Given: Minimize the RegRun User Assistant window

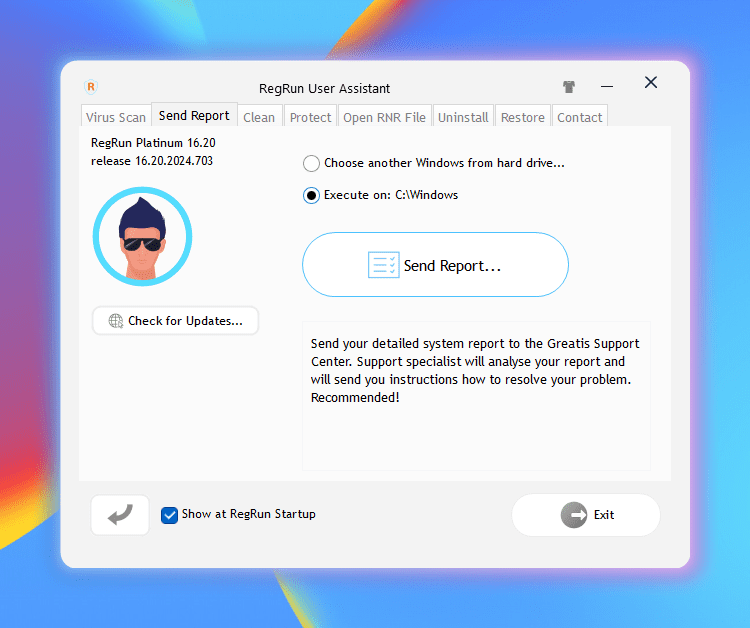Looking at the screenshot, I should click(x=607, y=87).
